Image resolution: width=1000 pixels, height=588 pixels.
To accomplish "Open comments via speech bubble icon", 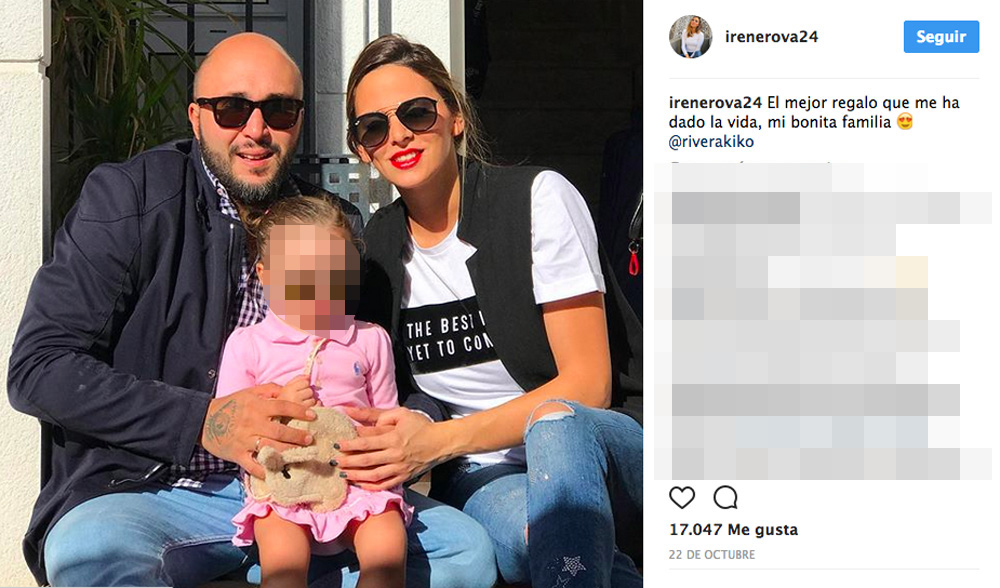I will (726, 497).
